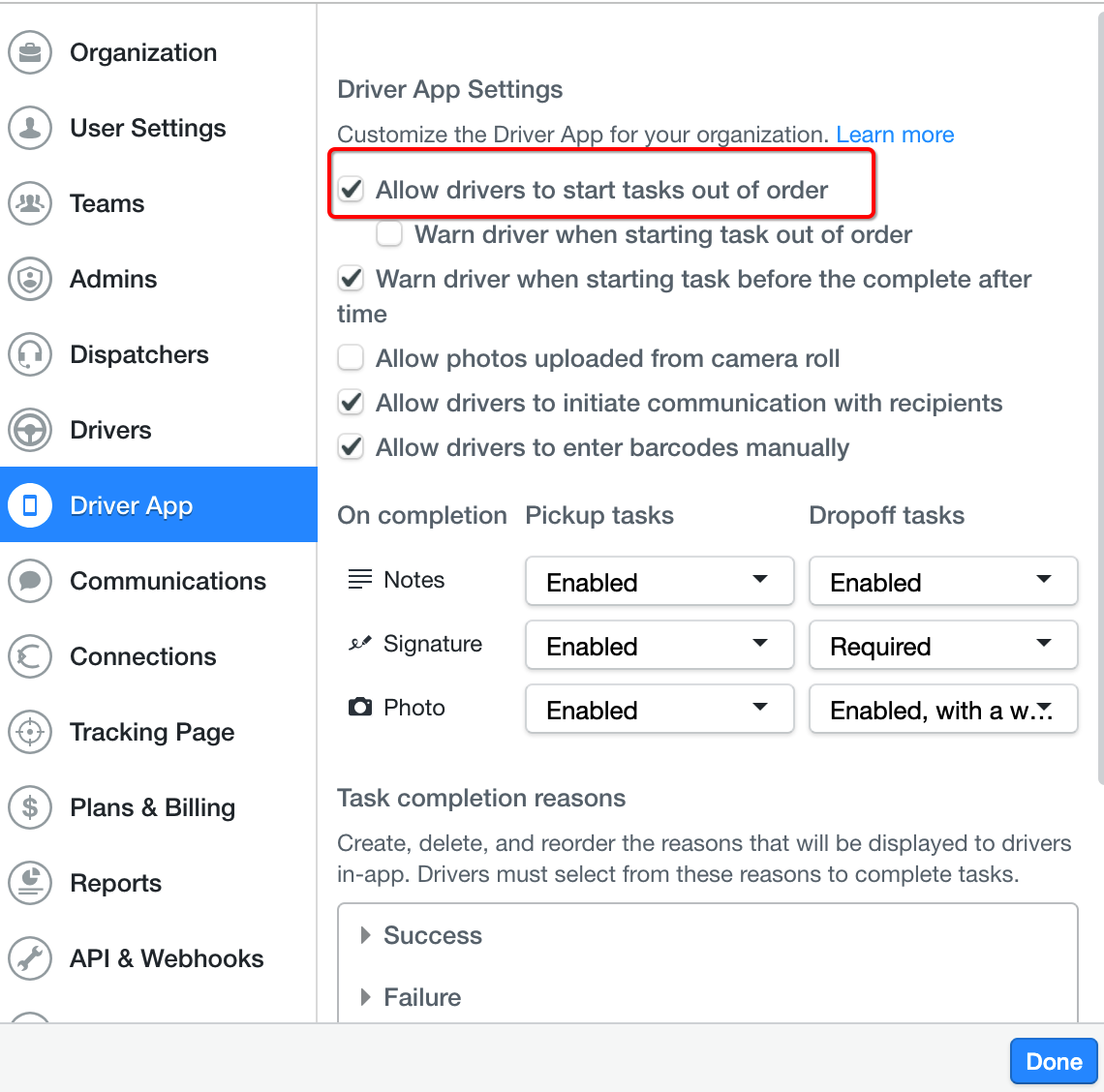Click the API & Webhooks wrench icon
This screenshot has width=1104, height=1092.
[30, 958]
